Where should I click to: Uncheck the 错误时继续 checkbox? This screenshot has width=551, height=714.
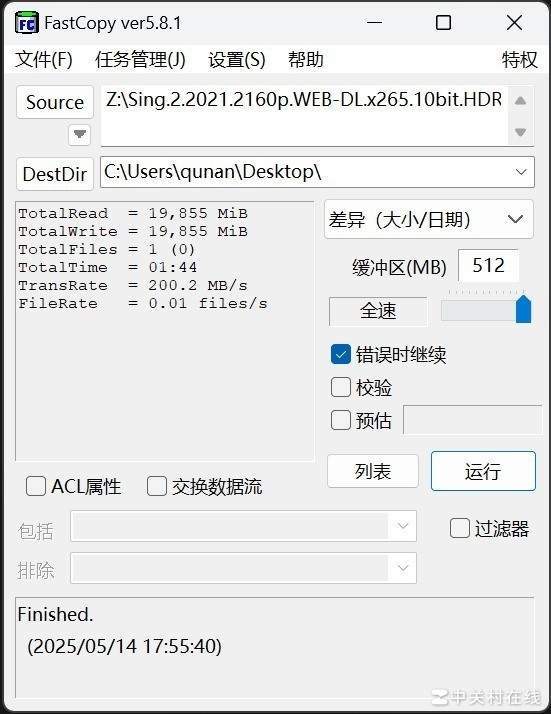click(341, 354)
